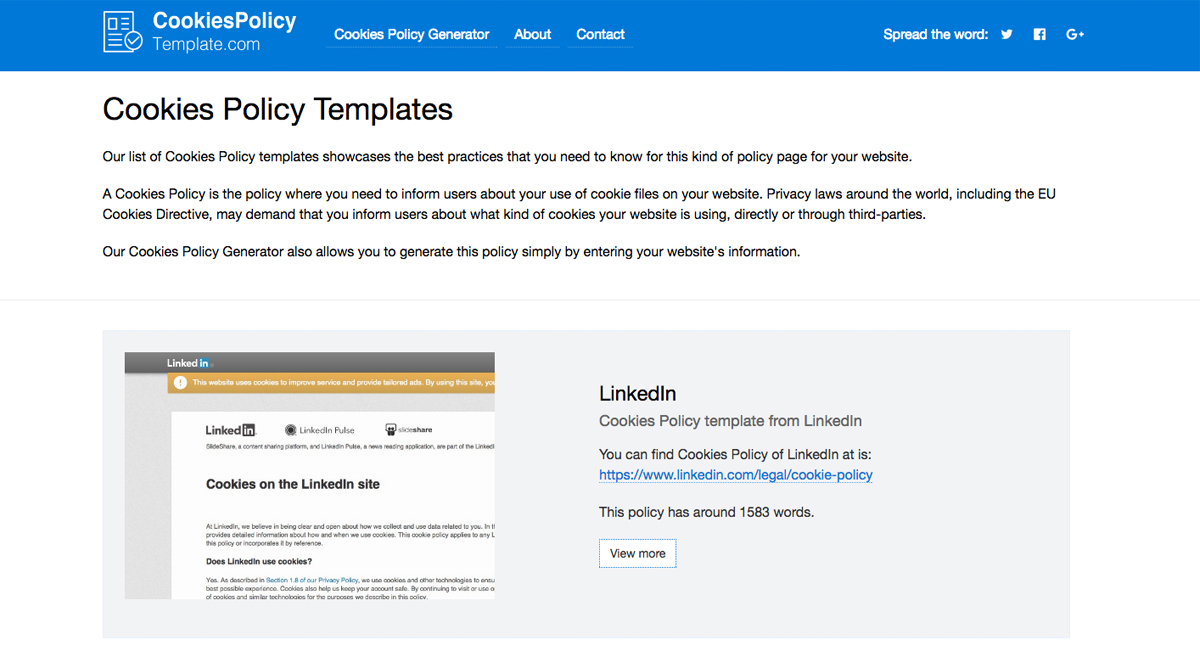Screen dimensions: 1200x650
Task: Click 'This policy has around 1583 words.' text
Action: point(707,512)
